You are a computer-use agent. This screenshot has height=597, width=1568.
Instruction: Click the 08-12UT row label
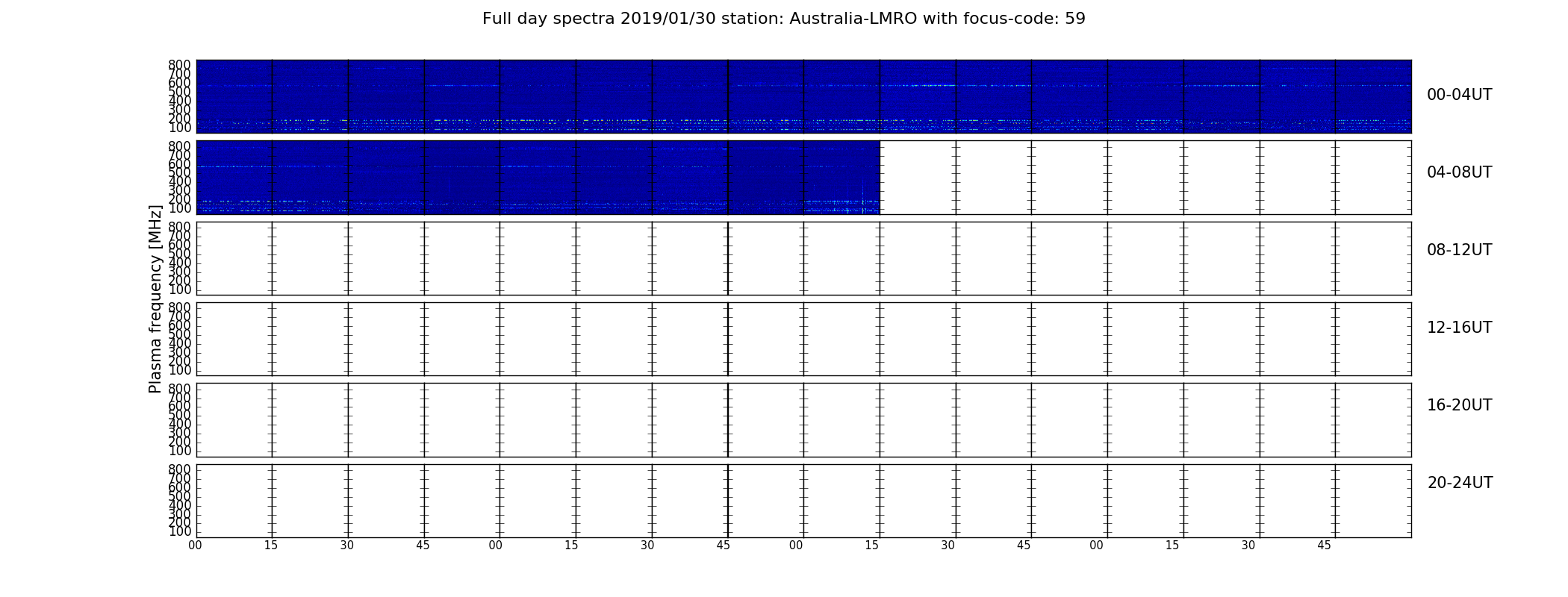(x=1459, y=250)
